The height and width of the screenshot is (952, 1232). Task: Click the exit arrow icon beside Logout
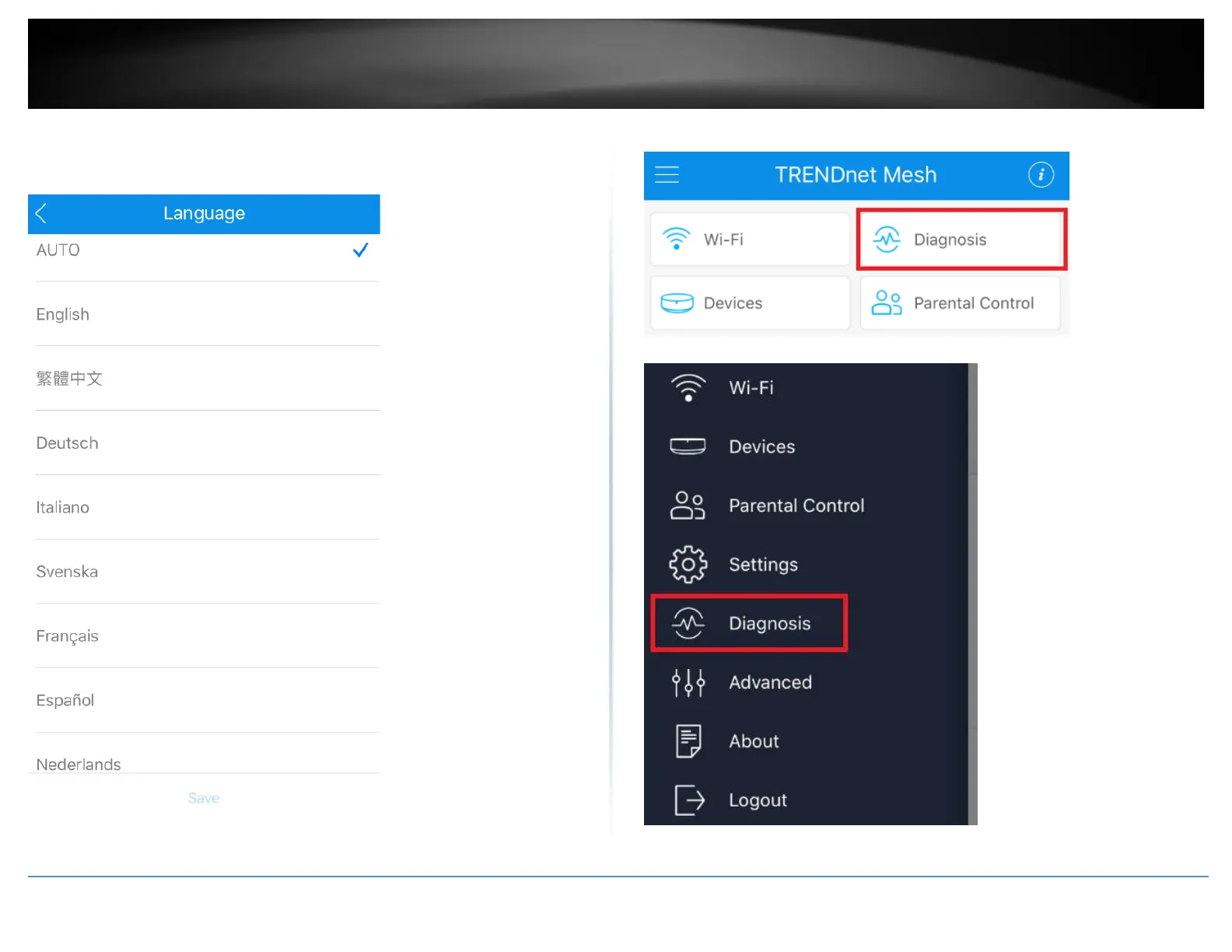(x=689, y=800)
